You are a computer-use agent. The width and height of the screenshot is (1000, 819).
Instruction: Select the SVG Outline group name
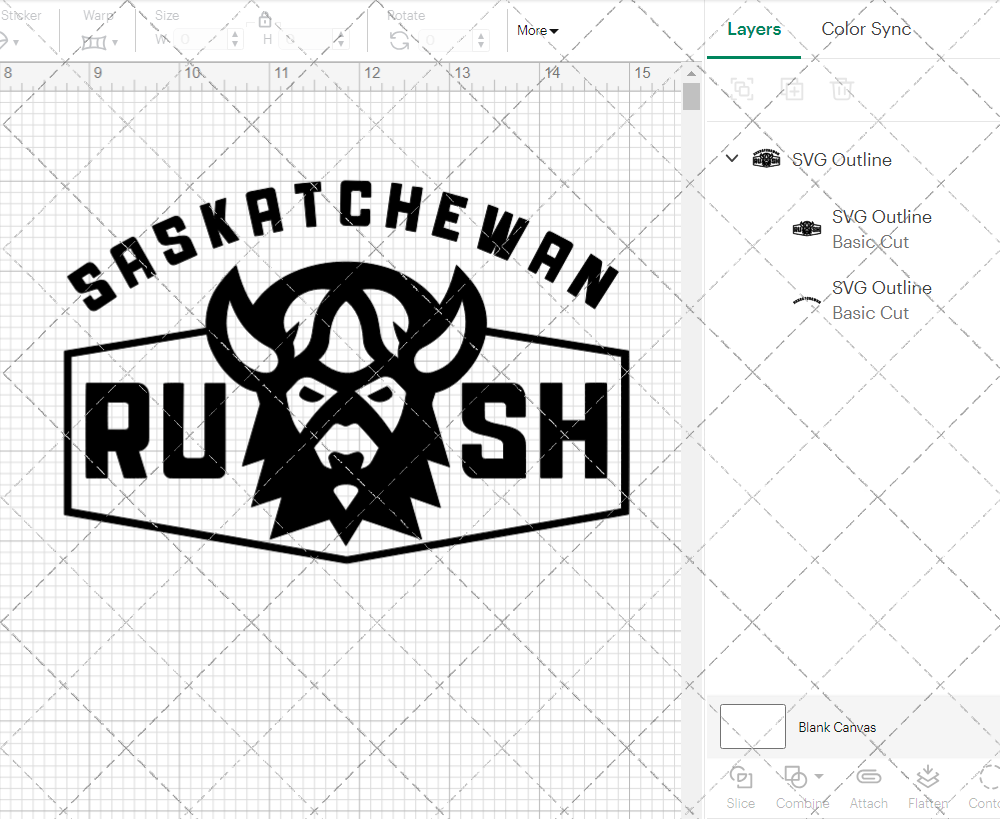point(840,159)
